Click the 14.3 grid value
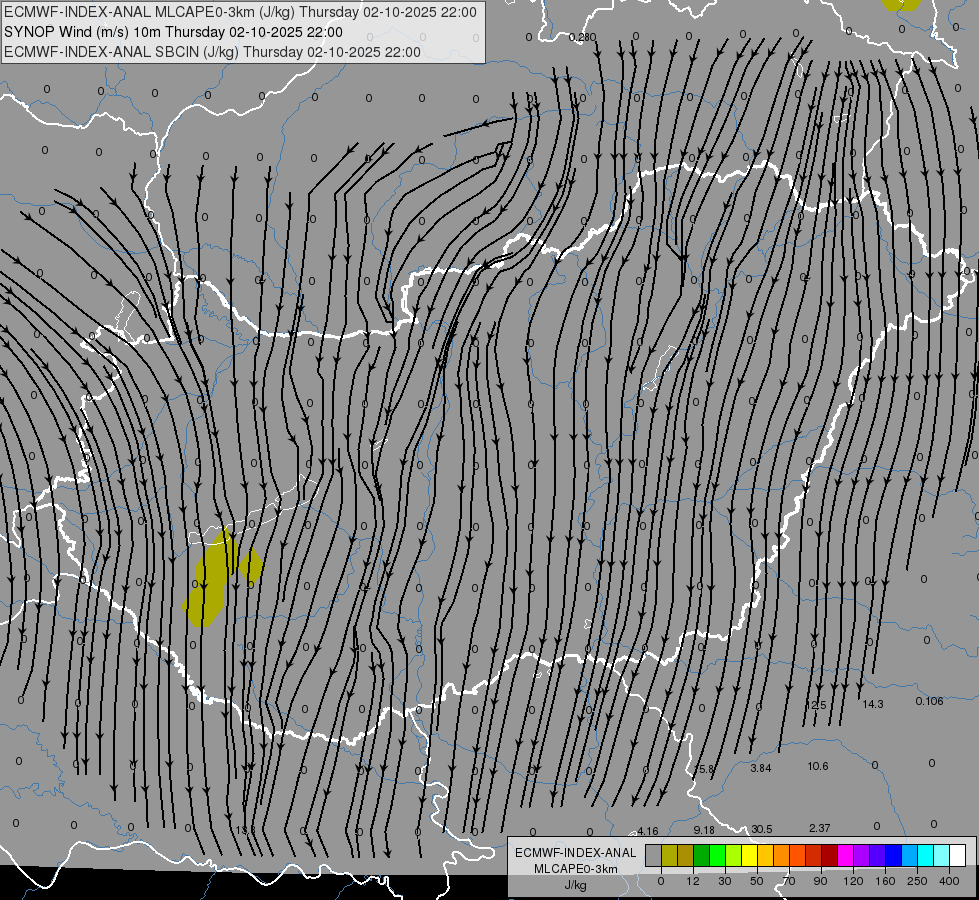Viewport: 979px width, 900px height. [x=873, y=704]
